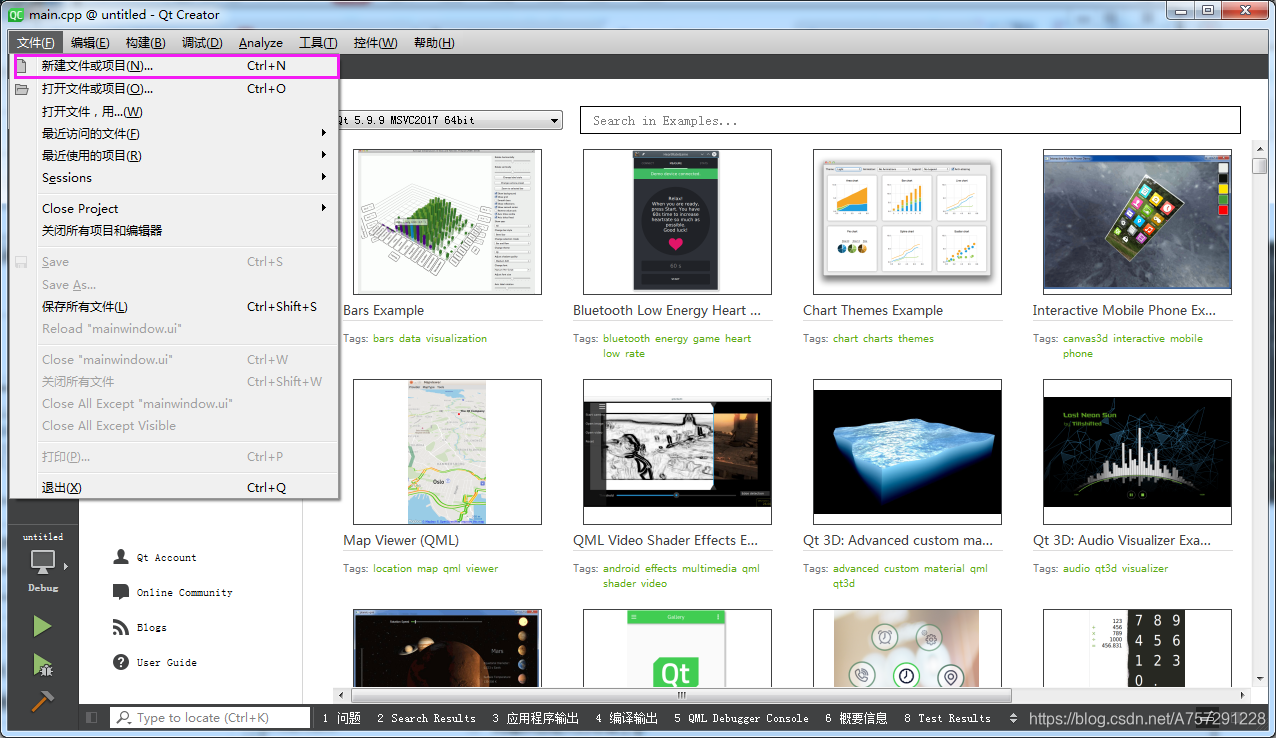This screenshot has height=738, width=1276.
Task: Open the 6 概要信息 pane
Action: [x=856, y=718]
